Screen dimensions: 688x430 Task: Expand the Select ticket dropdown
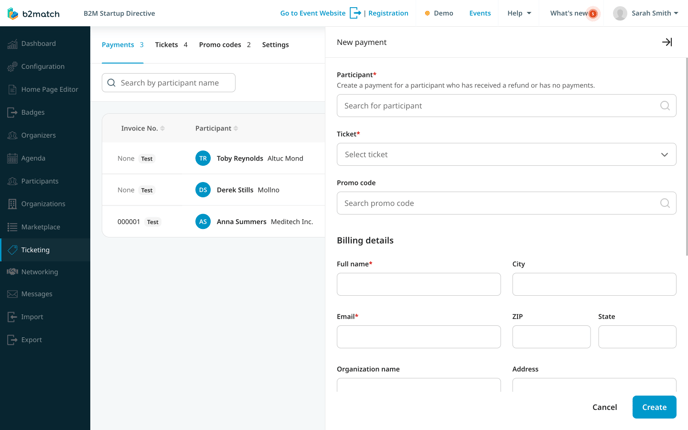coord(506,154)
